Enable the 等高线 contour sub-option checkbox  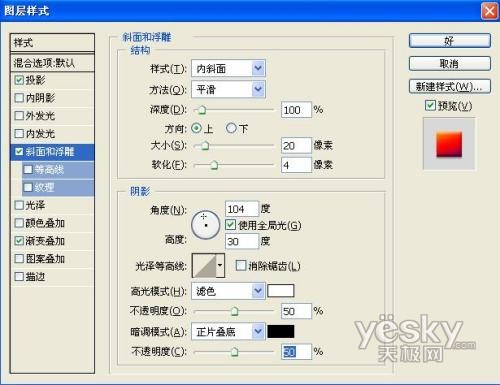(x=28, y=170)
